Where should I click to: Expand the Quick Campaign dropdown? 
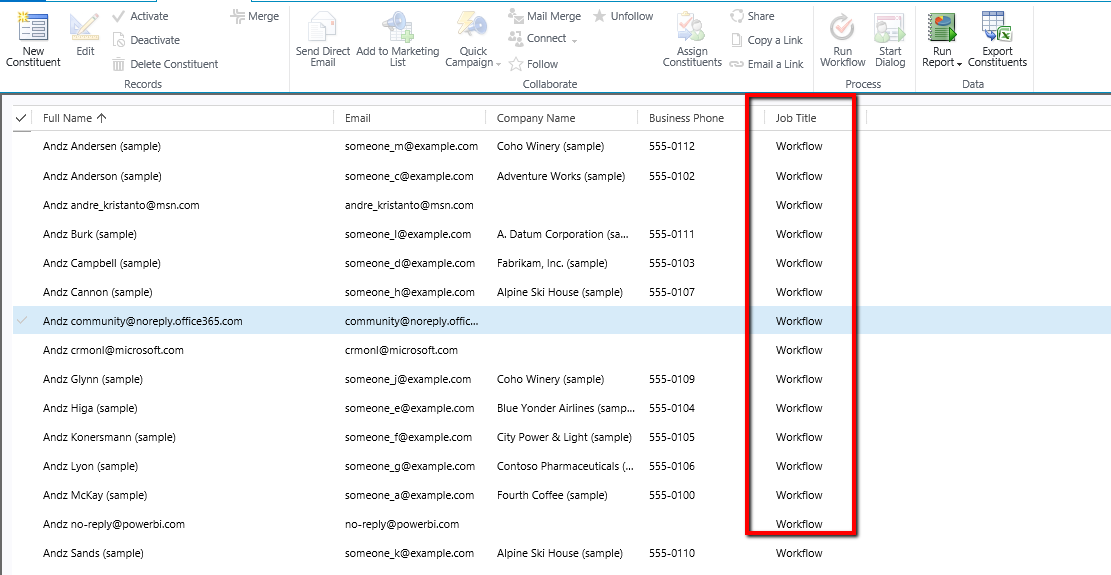[x=499, y=63]
